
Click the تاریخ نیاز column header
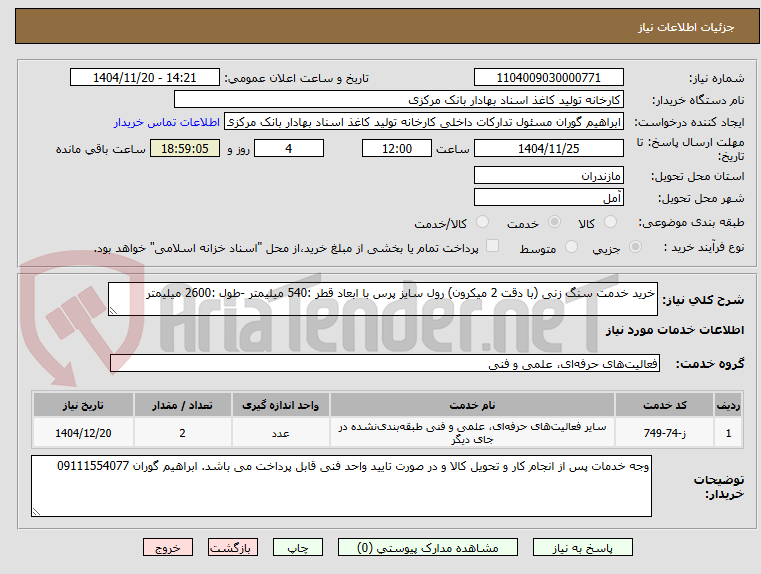pos(83,405)
